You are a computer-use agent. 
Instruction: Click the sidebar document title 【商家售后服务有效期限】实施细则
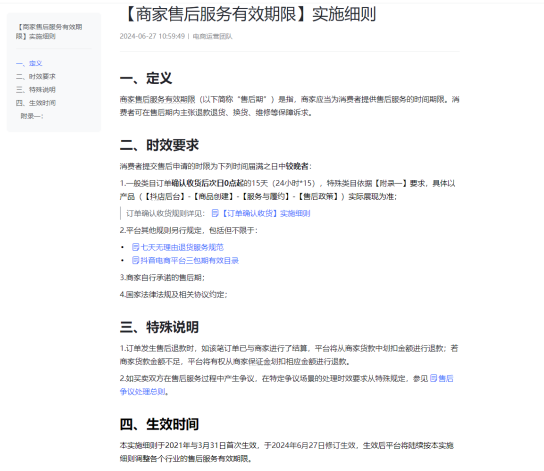coord(49,32)
